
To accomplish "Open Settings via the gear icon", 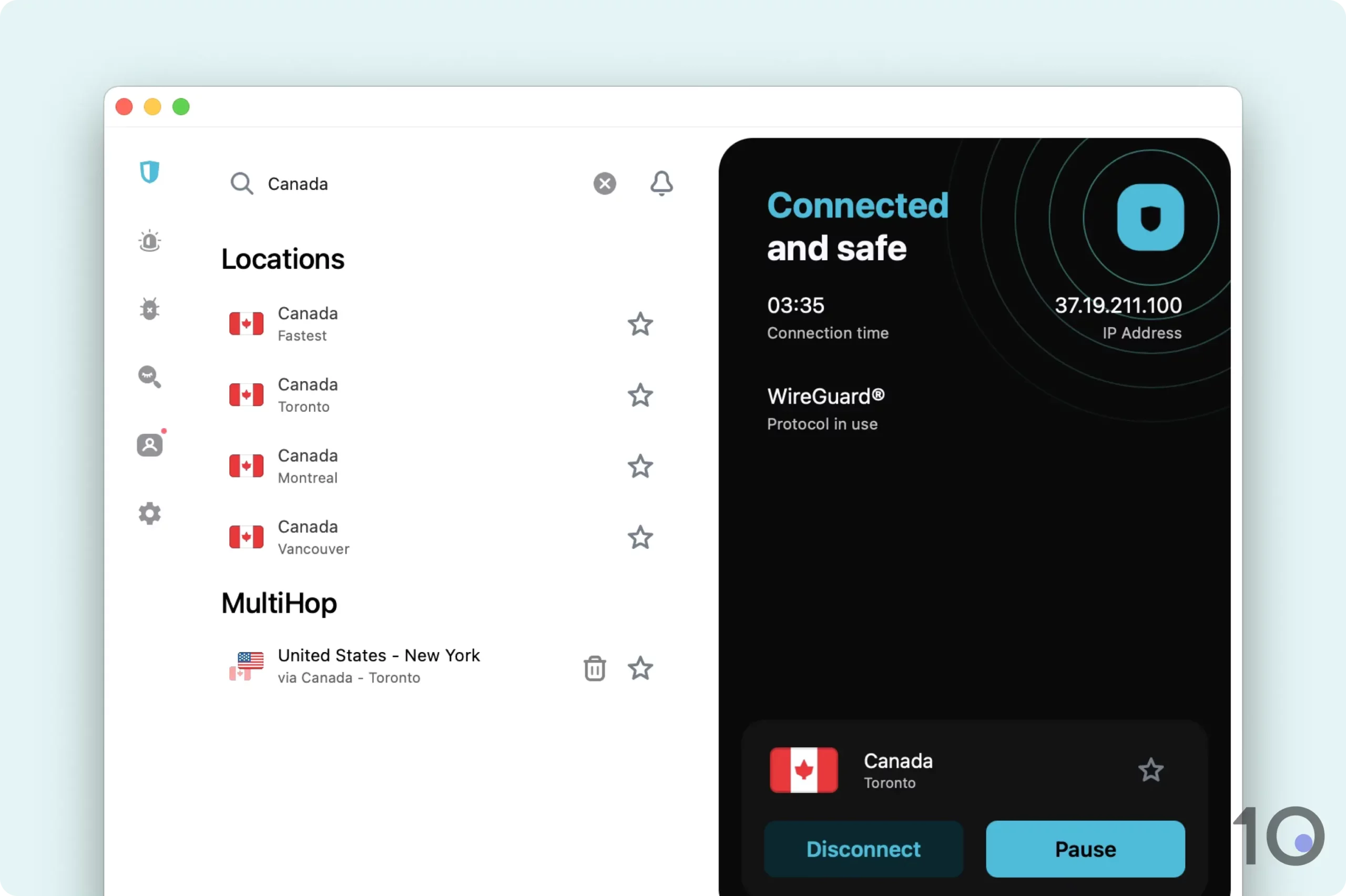I will 149,513.
